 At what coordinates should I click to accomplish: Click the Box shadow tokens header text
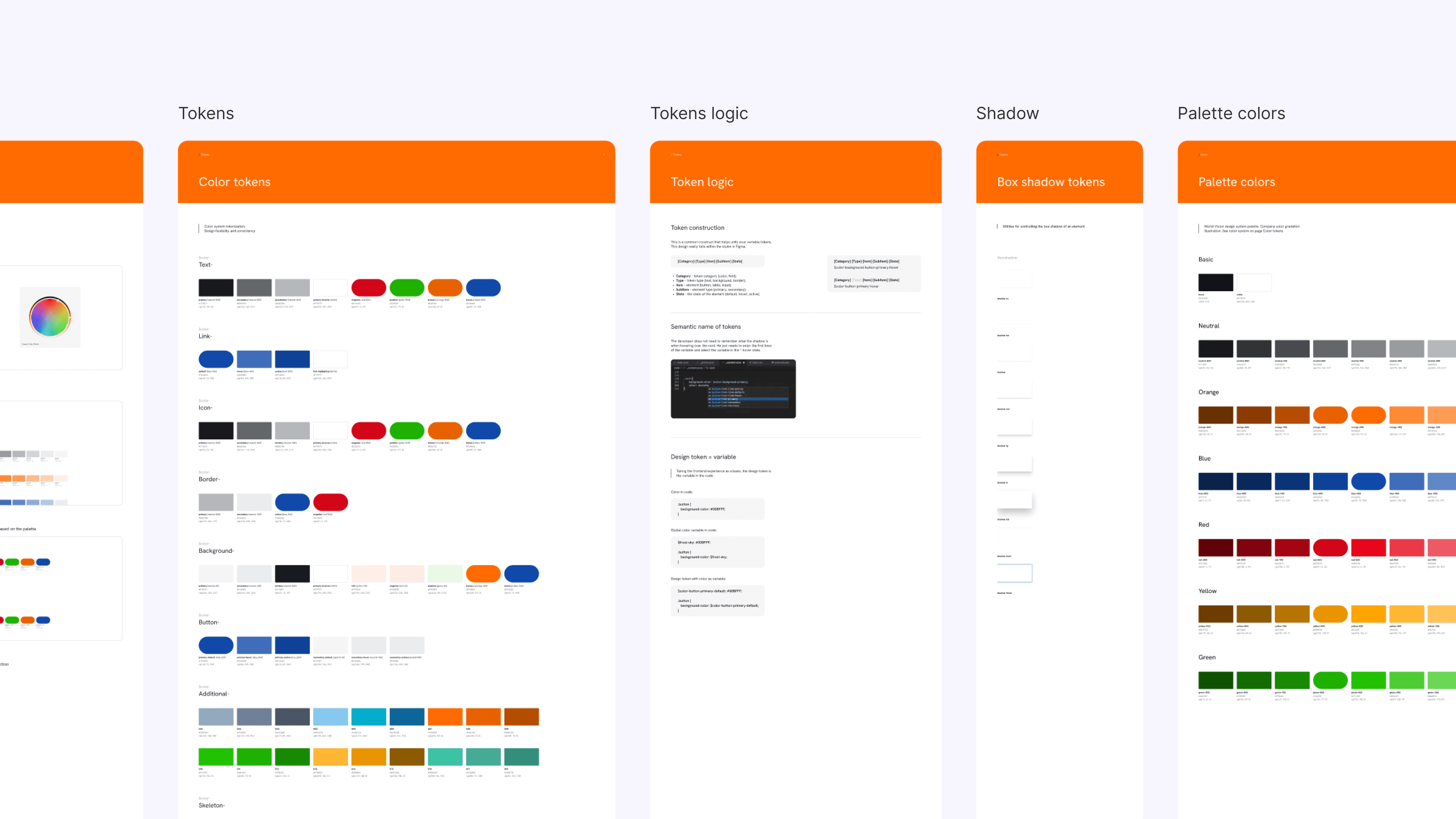[x=1050, y=182]
